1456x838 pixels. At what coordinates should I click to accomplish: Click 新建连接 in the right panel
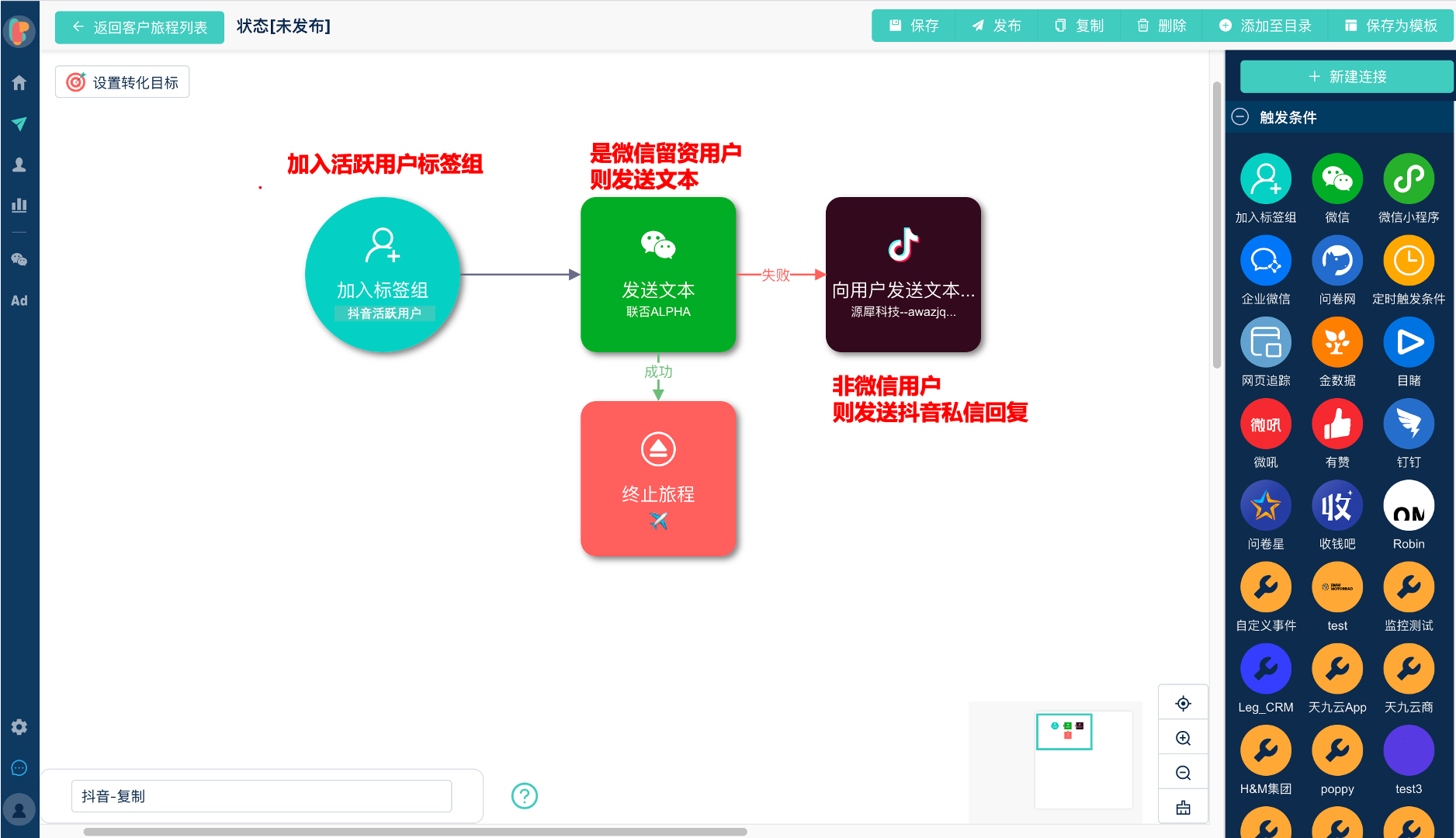click(1347, 76)
